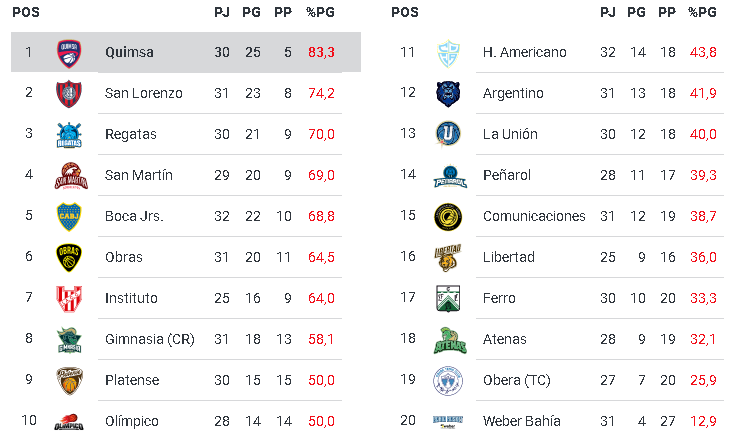737x433 pixels.
Task: Click Peñarol's 39,3 win percentage
Action: [x=703, y=175]
